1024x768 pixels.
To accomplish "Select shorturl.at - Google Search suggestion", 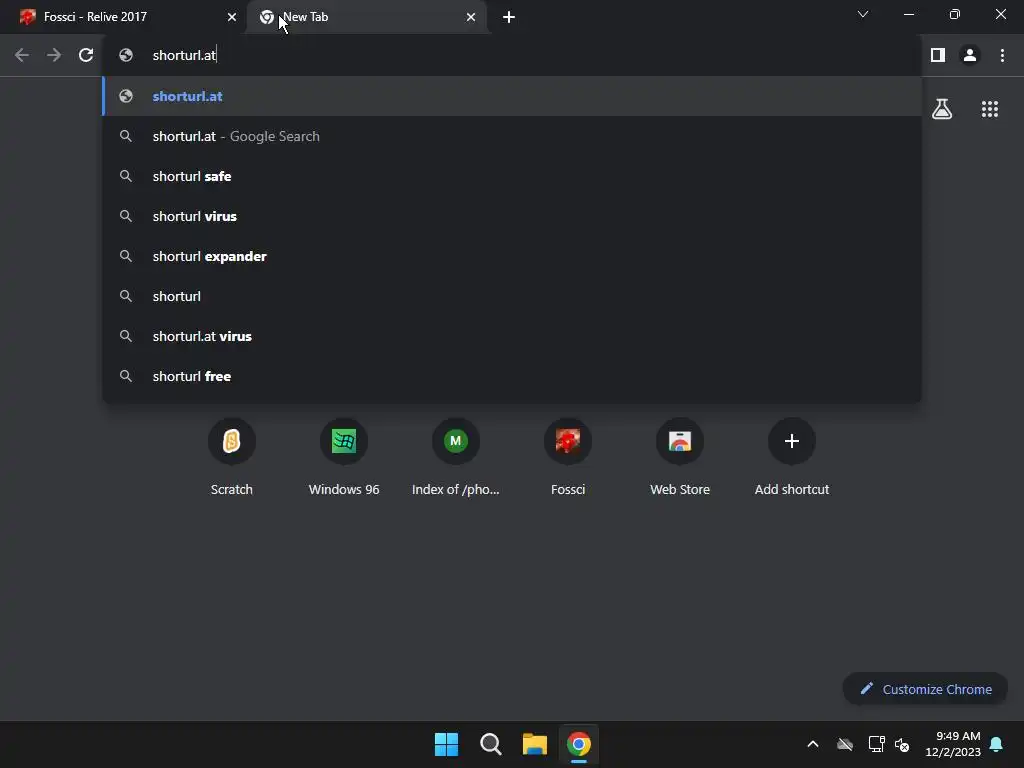I will (x=512, y=136).
